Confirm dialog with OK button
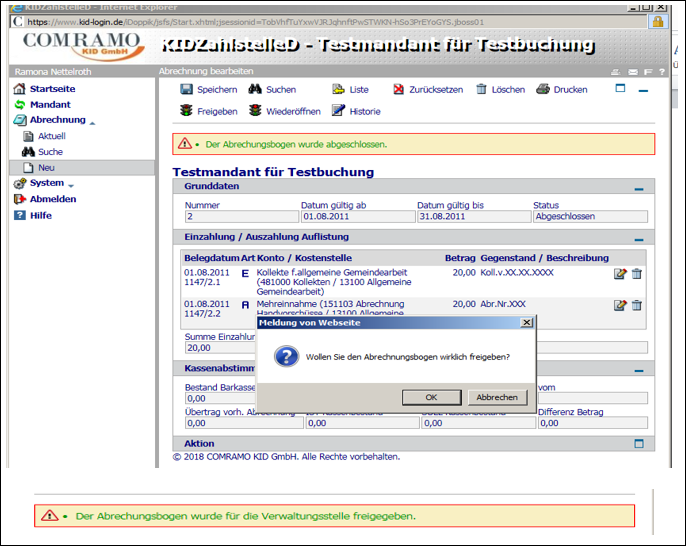This screenshot has height=546, width=686. 431,397
